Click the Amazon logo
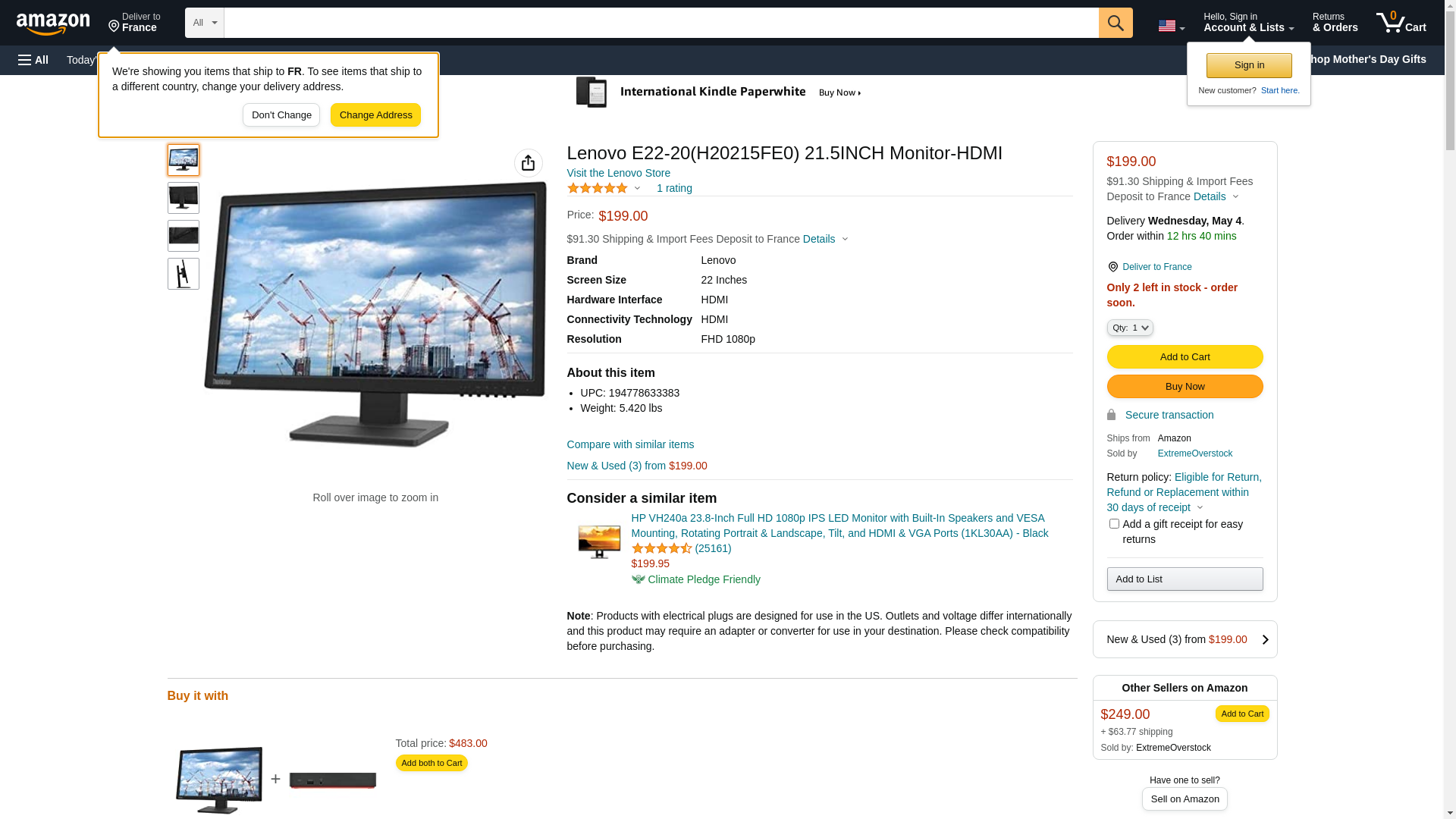 pos(53,24)
